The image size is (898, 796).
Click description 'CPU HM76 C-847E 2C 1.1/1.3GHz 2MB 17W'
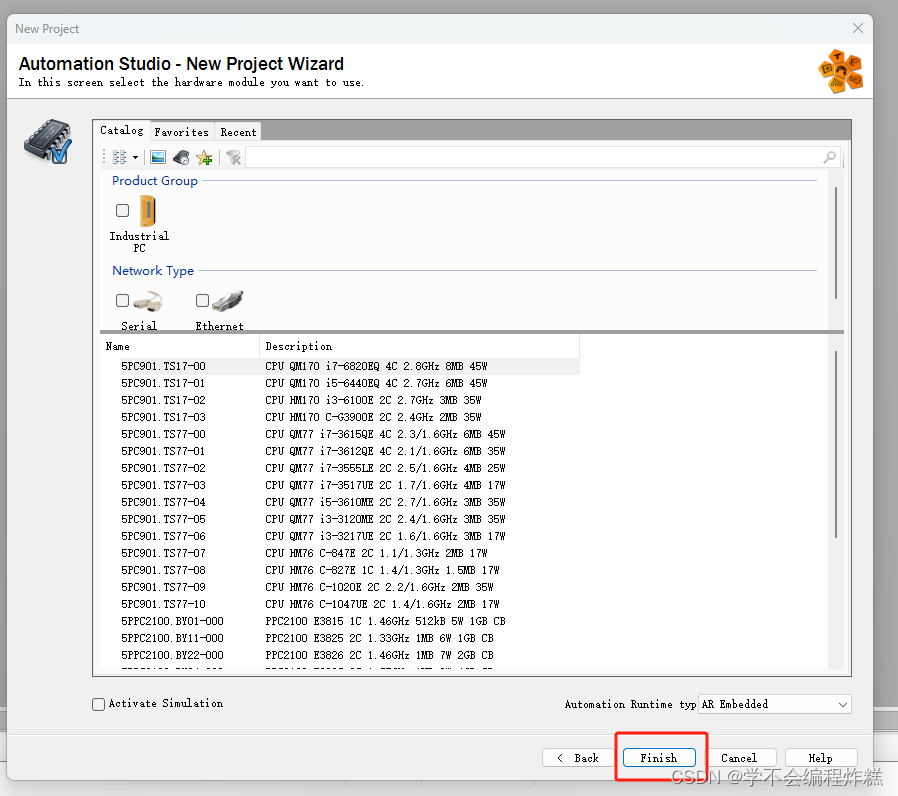pyautogui.click(x=376, y=553)
